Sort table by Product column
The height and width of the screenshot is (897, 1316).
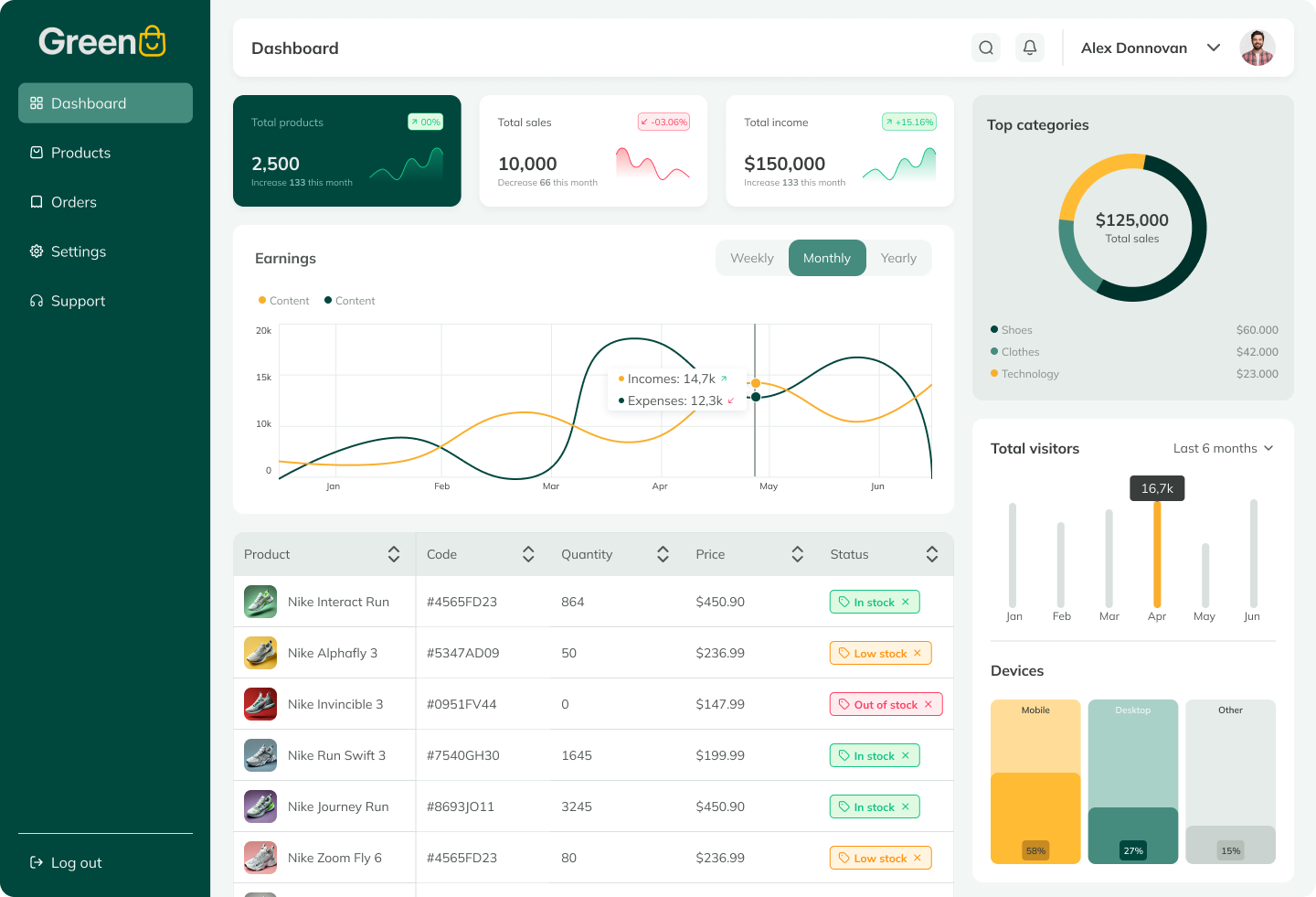point(394,554)
